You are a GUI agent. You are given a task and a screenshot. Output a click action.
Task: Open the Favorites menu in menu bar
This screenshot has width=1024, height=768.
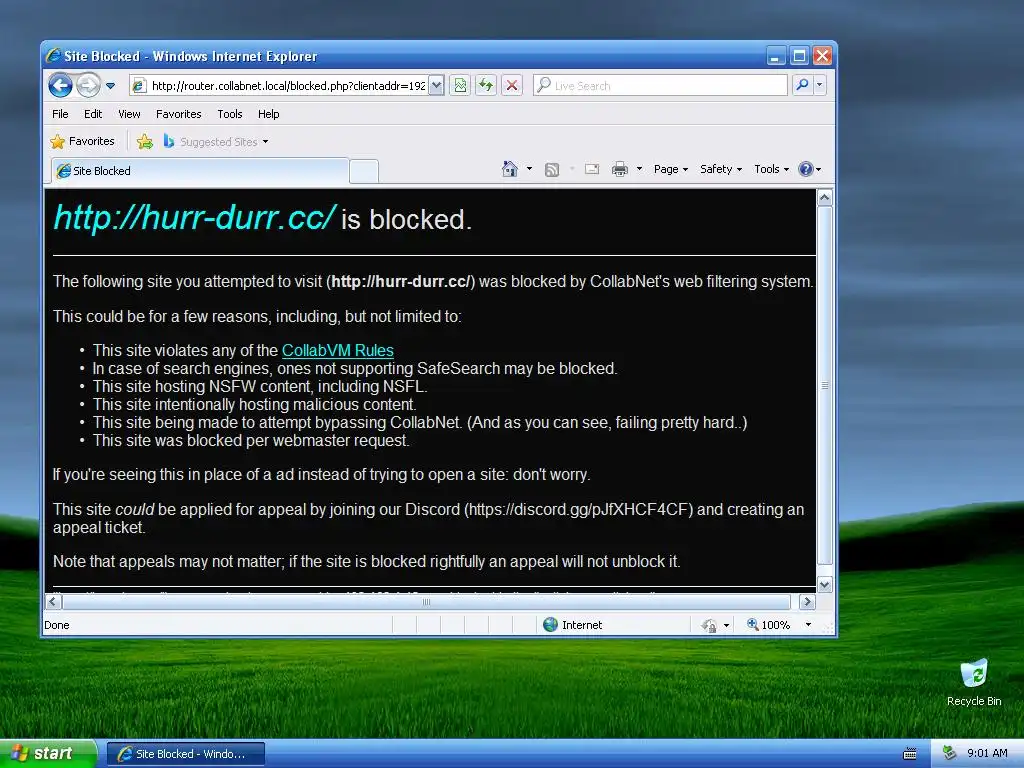click(x=178, y=114)
